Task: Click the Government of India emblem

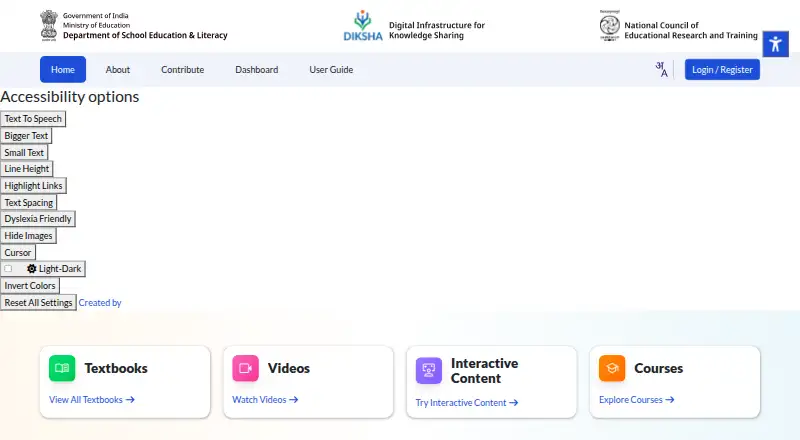Action: (x=49, y=26)
